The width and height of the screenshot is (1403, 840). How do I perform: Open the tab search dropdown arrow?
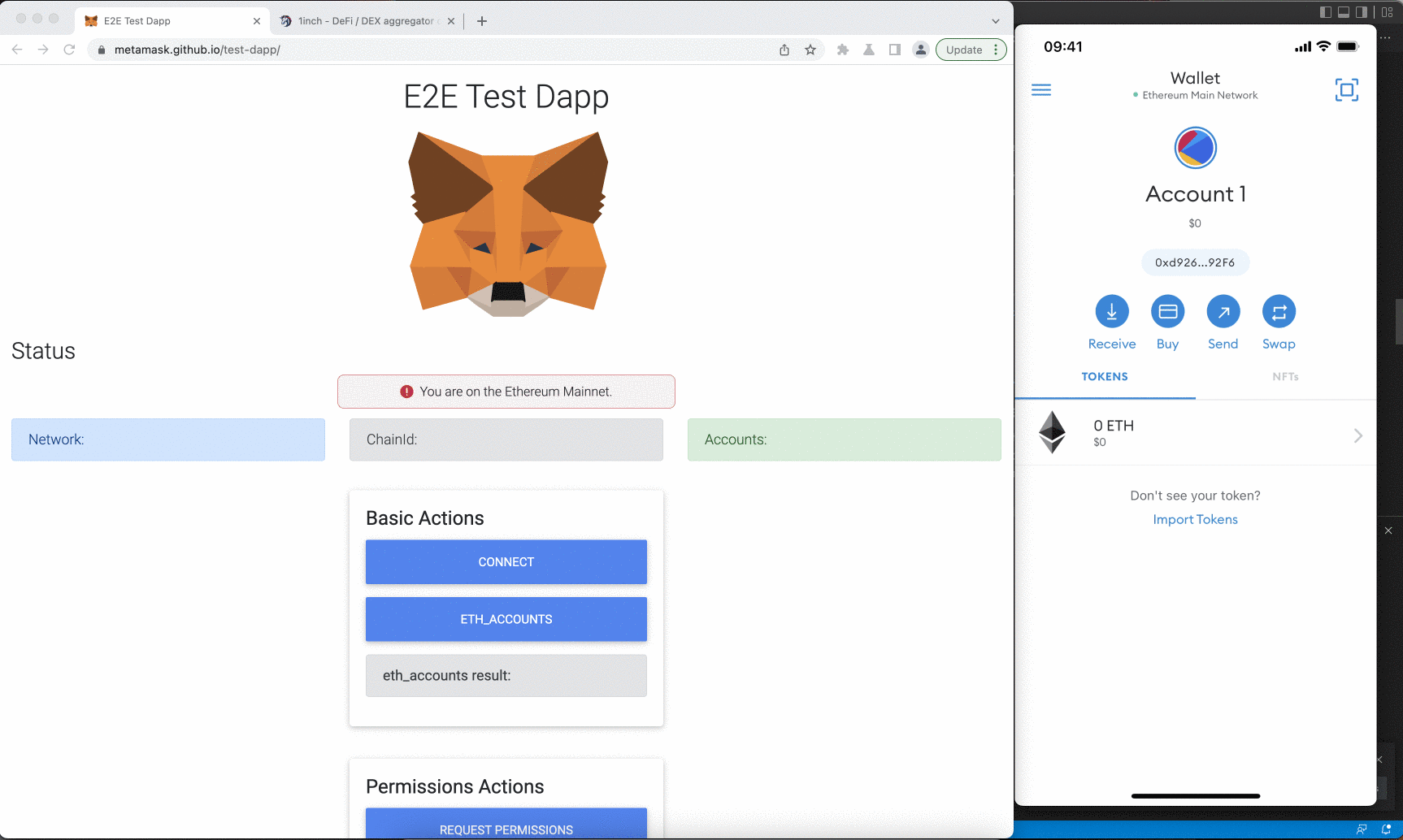(x=995, y=21)
